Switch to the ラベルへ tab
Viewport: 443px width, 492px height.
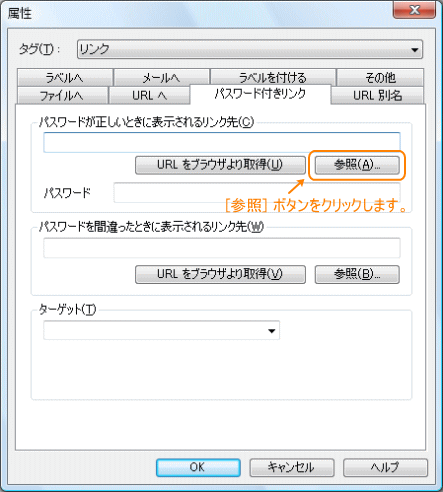coord(65,77)
